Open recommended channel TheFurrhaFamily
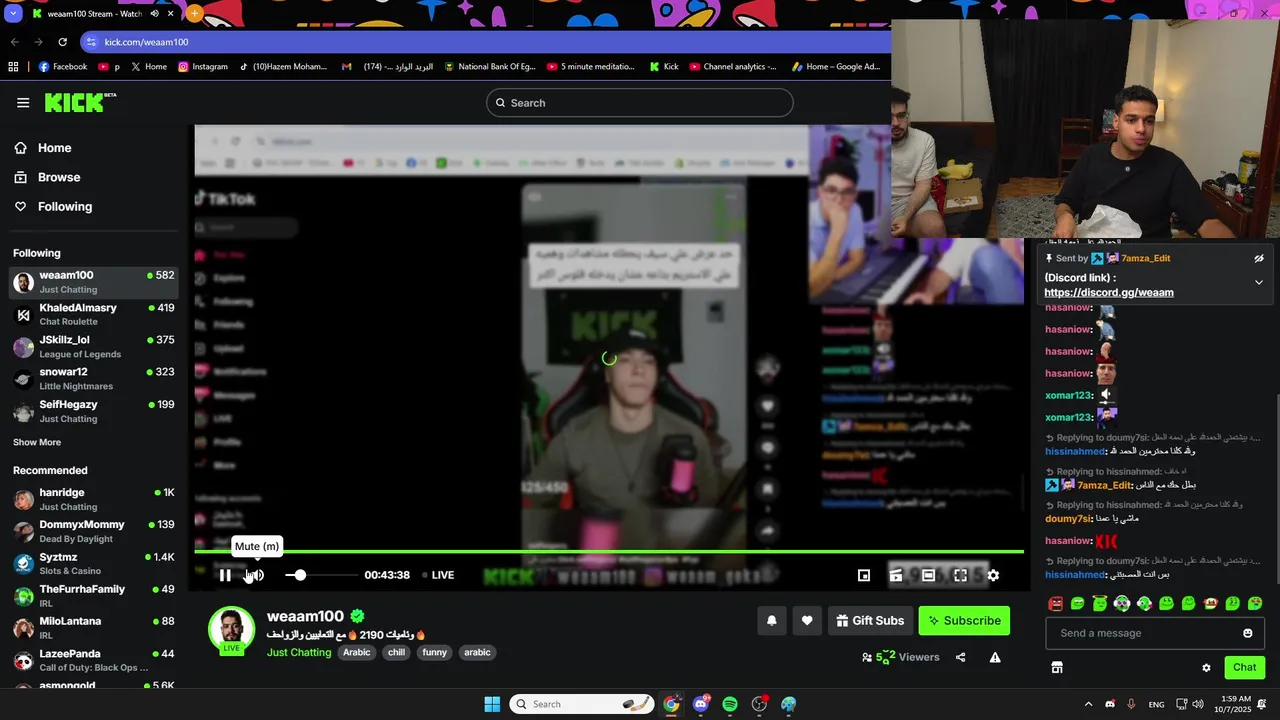The image size is (1280, 720). coord(94,596)
